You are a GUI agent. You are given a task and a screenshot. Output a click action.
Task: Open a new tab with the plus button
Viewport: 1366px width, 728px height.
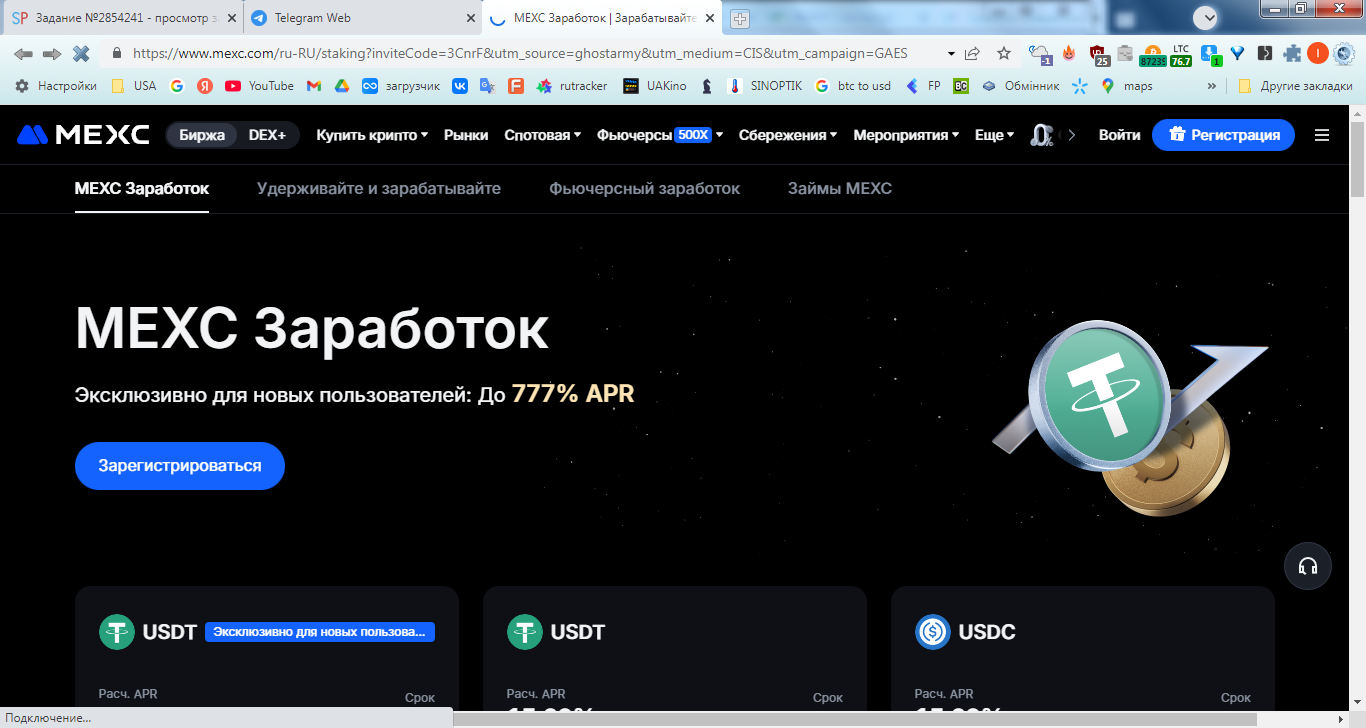coord(740,19)
